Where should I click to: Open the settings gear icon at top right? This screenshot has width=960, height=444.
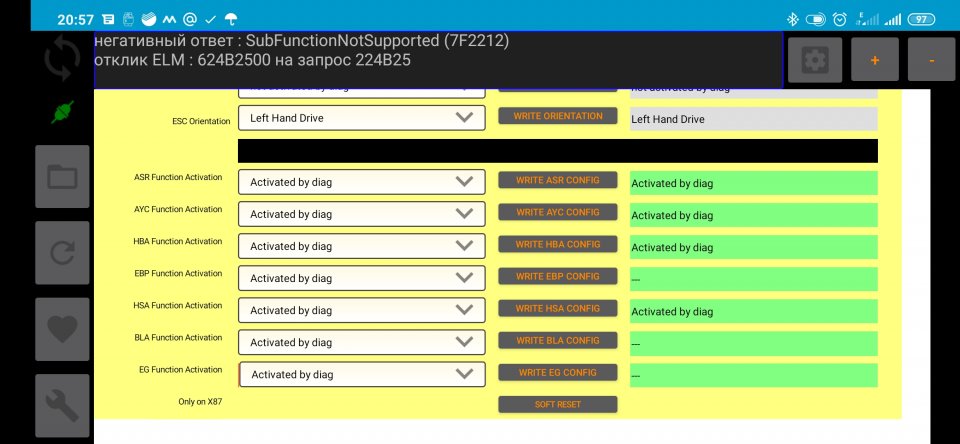point(815,60)
